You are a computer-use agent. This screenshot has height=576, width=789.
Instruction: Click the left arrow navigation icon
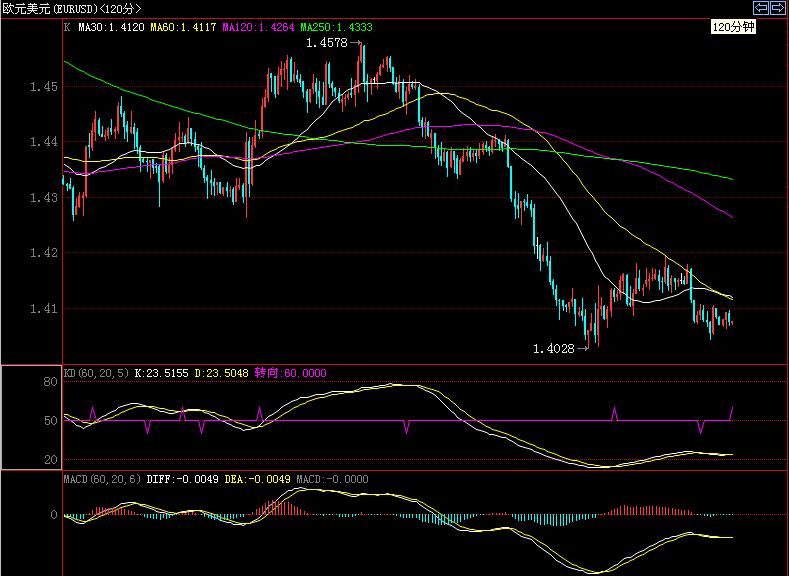pyautogui.click(x=761, y=8)
